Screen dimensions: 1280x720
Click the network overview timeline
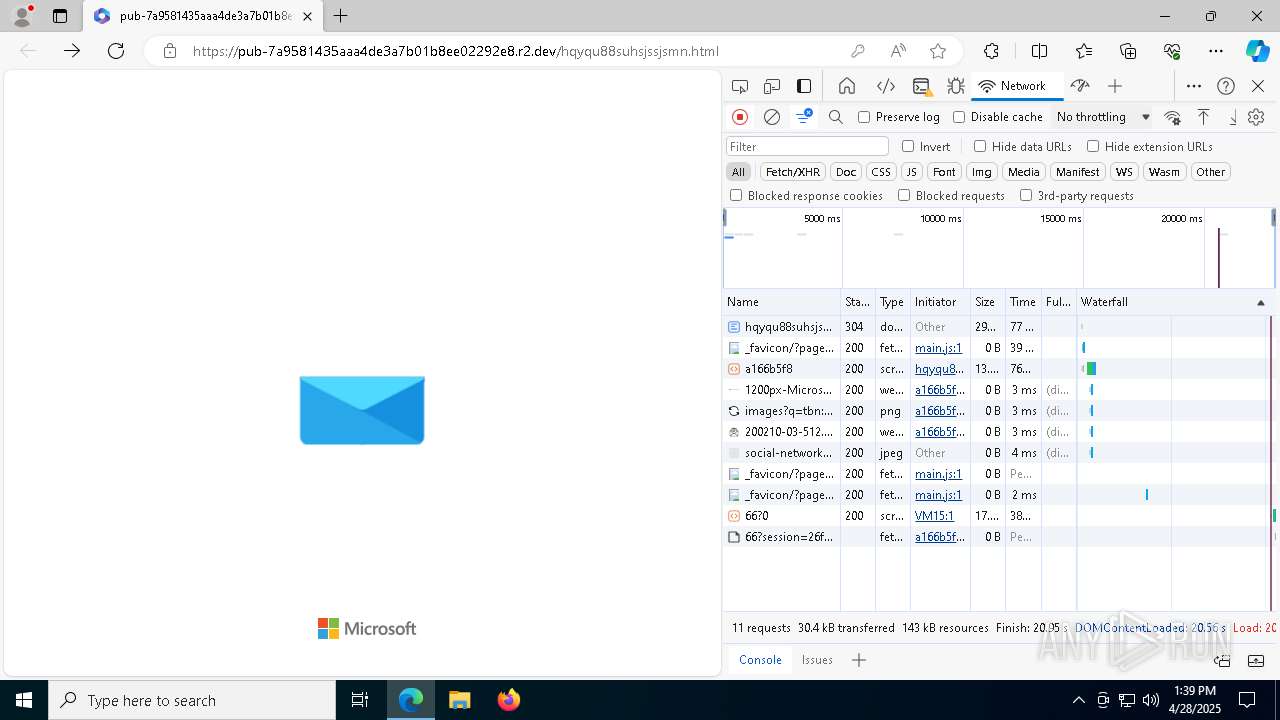(999, 248)
